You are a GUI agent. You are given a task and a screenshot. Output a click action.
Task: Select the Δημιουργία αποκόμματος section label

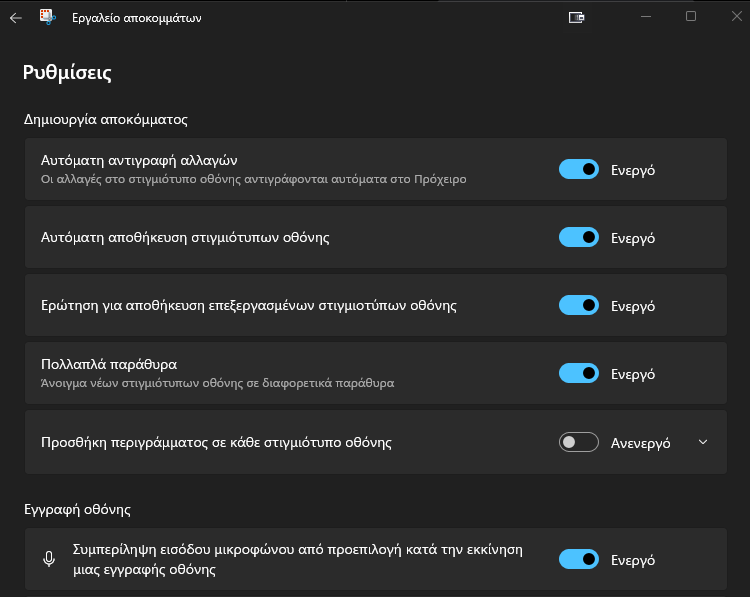tap(106, 119)
